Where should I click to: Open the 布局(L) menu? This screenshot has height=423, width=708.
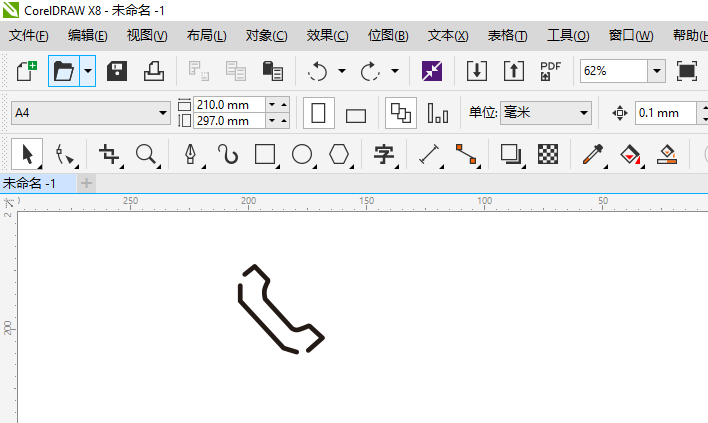click(206, 35)
